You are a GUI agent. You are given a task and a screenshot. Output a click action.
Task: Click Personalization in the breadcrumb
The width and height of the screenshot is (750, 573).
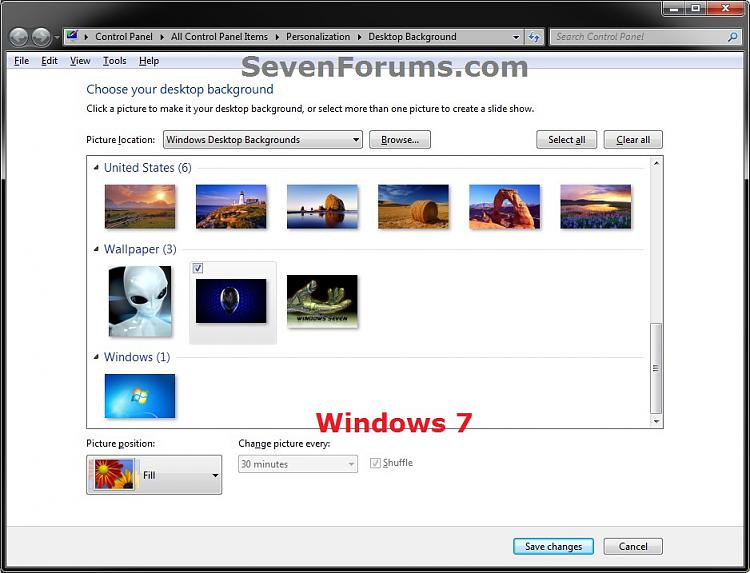tap(318, 37)
